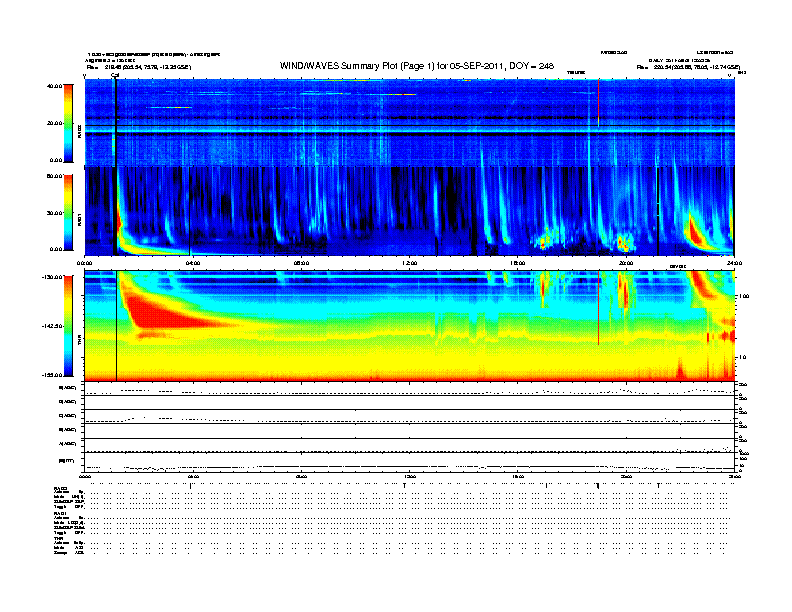This screenshot has width=792, height=612.
Task: Click the topmost line-plot panel under TNR
Action: [x=409, y=389]
